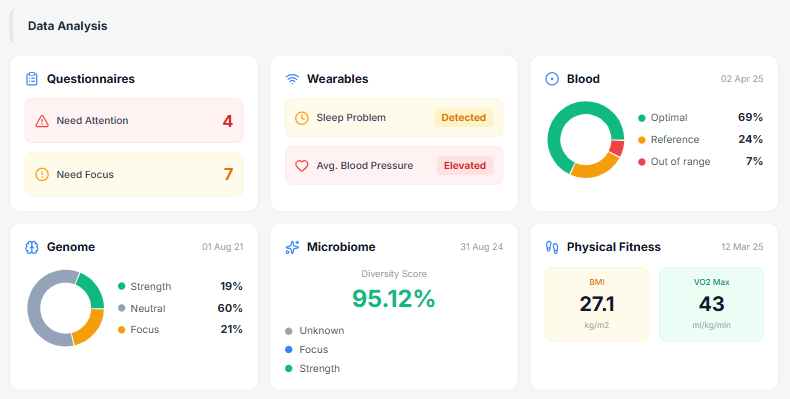Click the orange Reference legend dot
The width and height of the screenshot is (790, 399).
click(642, 140)
